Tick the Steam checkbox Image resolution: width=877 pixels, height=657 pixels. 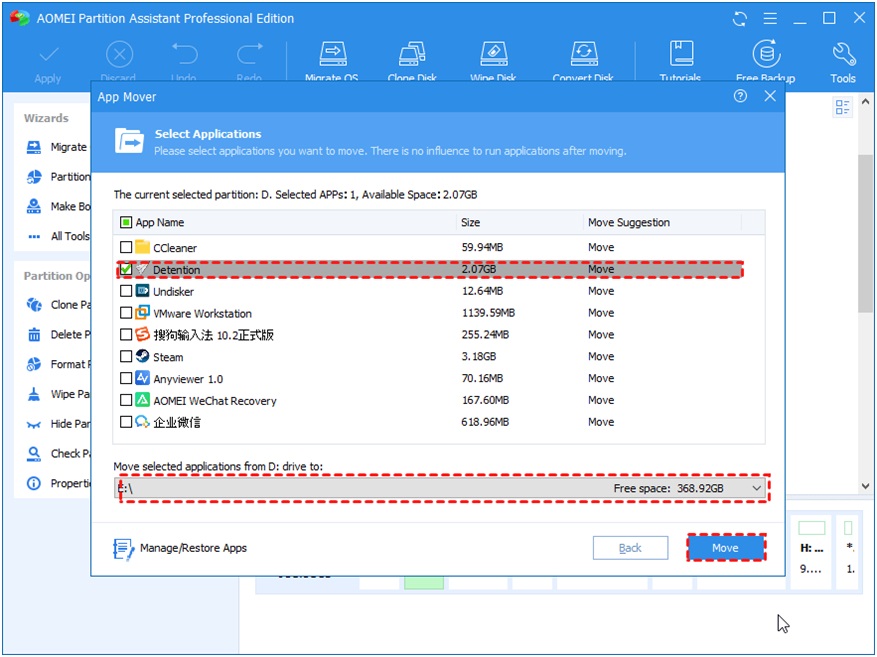click(x=126, y=357)
